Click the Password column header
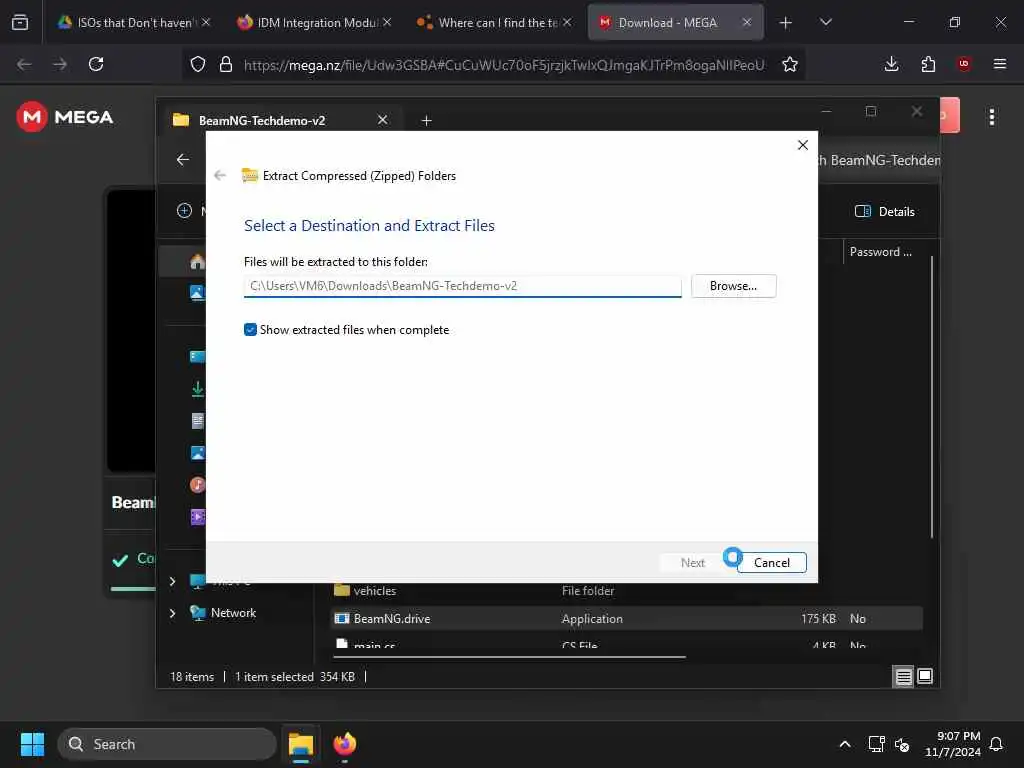 880,251
